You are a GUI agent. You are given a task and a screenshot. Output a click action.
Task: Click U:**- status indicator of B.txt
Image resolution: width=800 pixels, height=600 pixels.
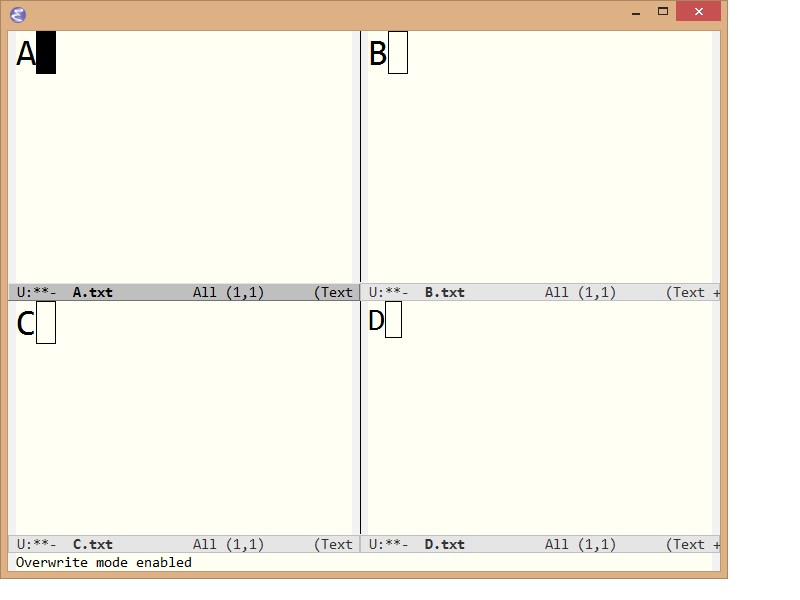388,292
